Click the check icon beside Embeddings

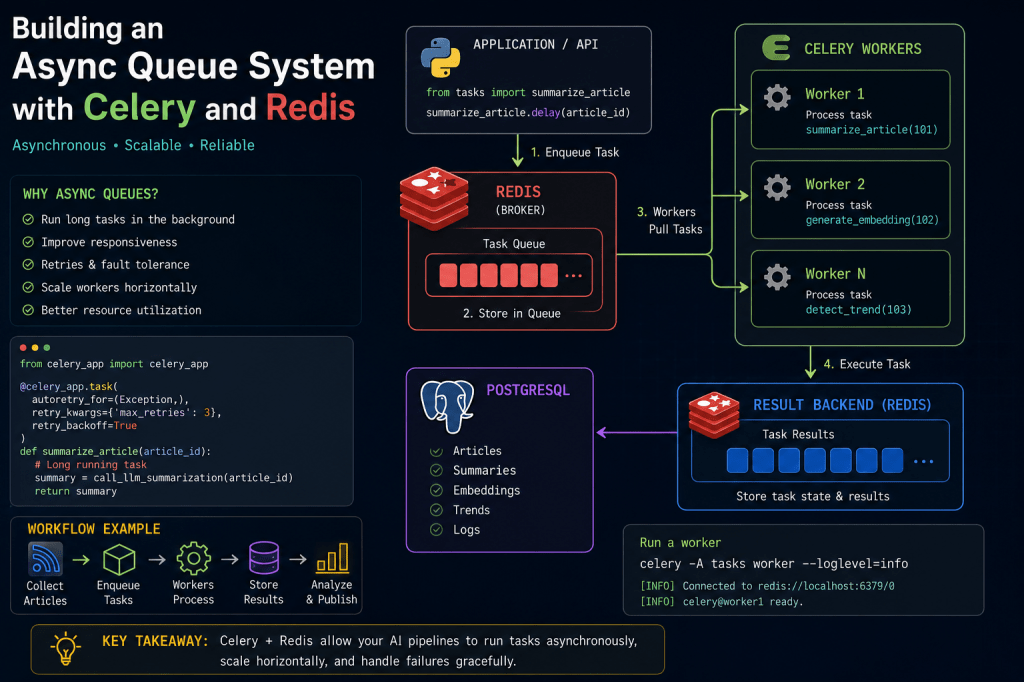coord(436,490)
